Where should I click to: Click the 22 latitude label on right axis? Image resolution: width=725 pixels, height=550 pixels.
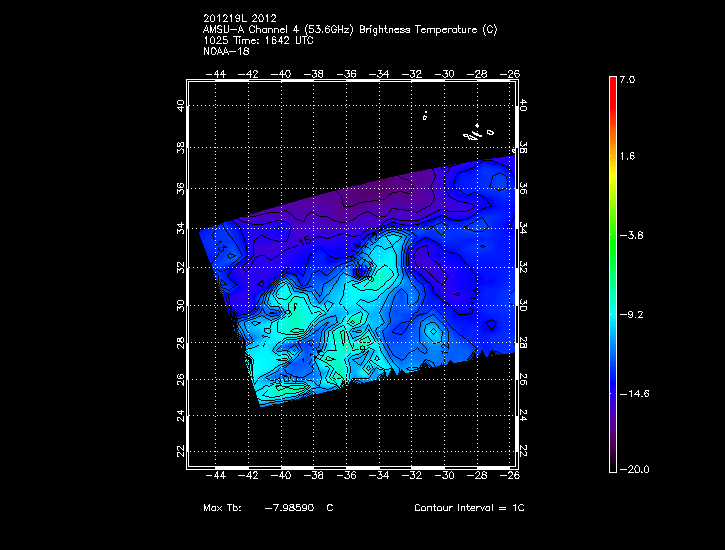pos(524,451)
